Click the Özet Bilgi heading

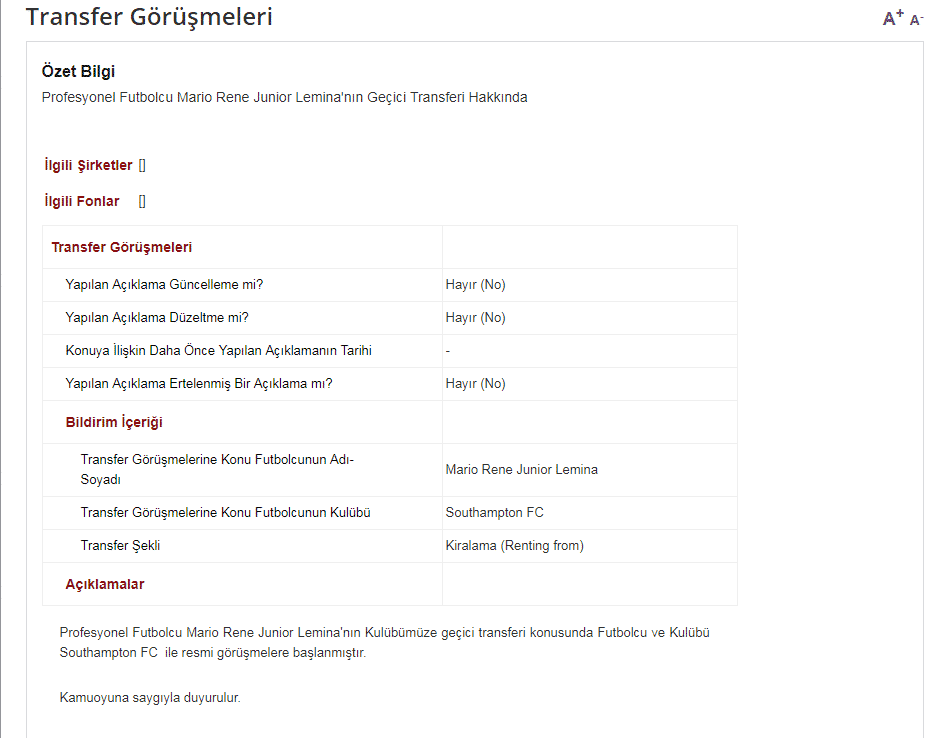(79, 71)
